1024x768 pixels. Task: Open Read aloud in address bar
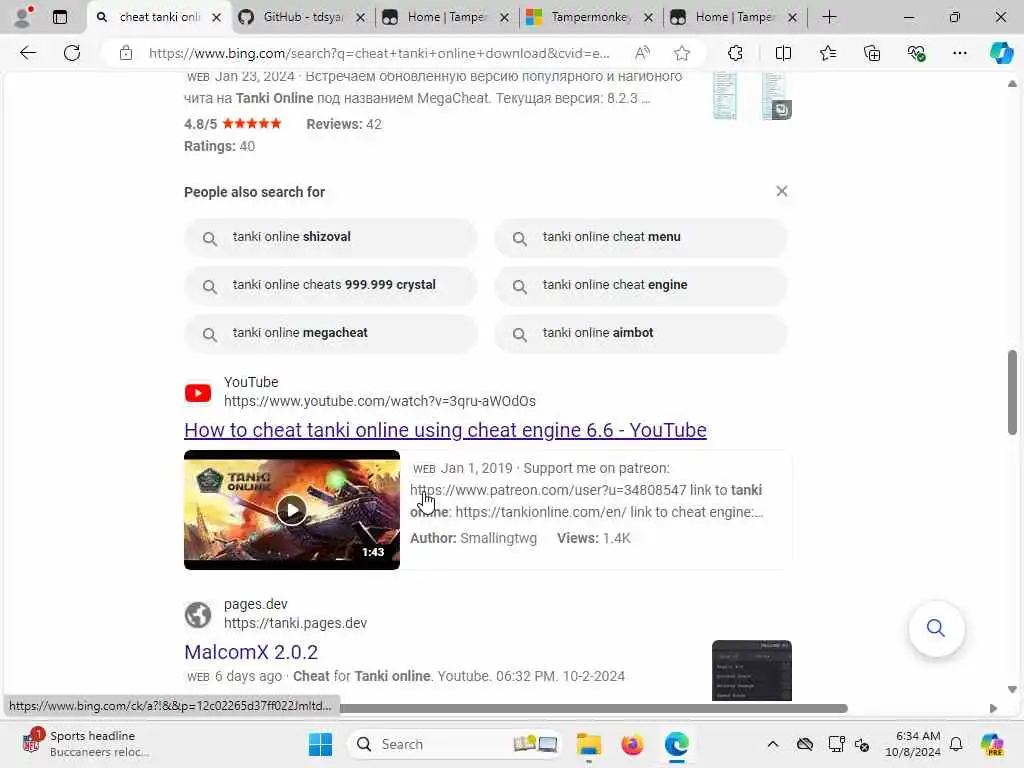(643, 53)
